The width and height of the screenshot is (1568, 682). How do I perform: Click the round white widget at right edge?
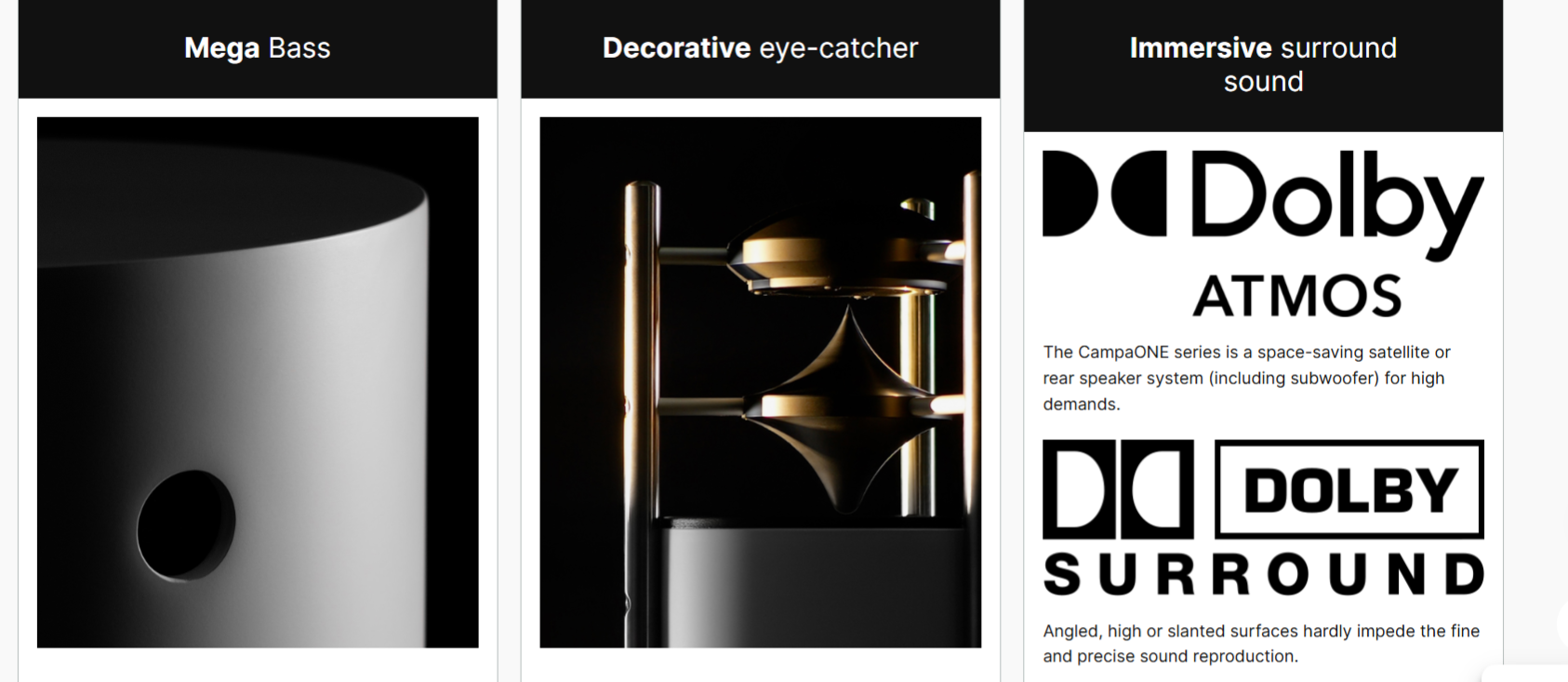(1562, 624)
